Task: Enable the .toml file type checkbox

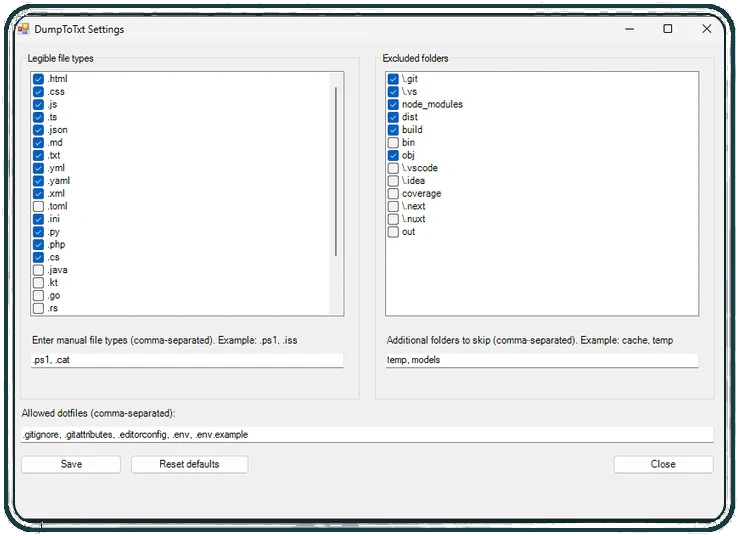Action: pos(39,206)
